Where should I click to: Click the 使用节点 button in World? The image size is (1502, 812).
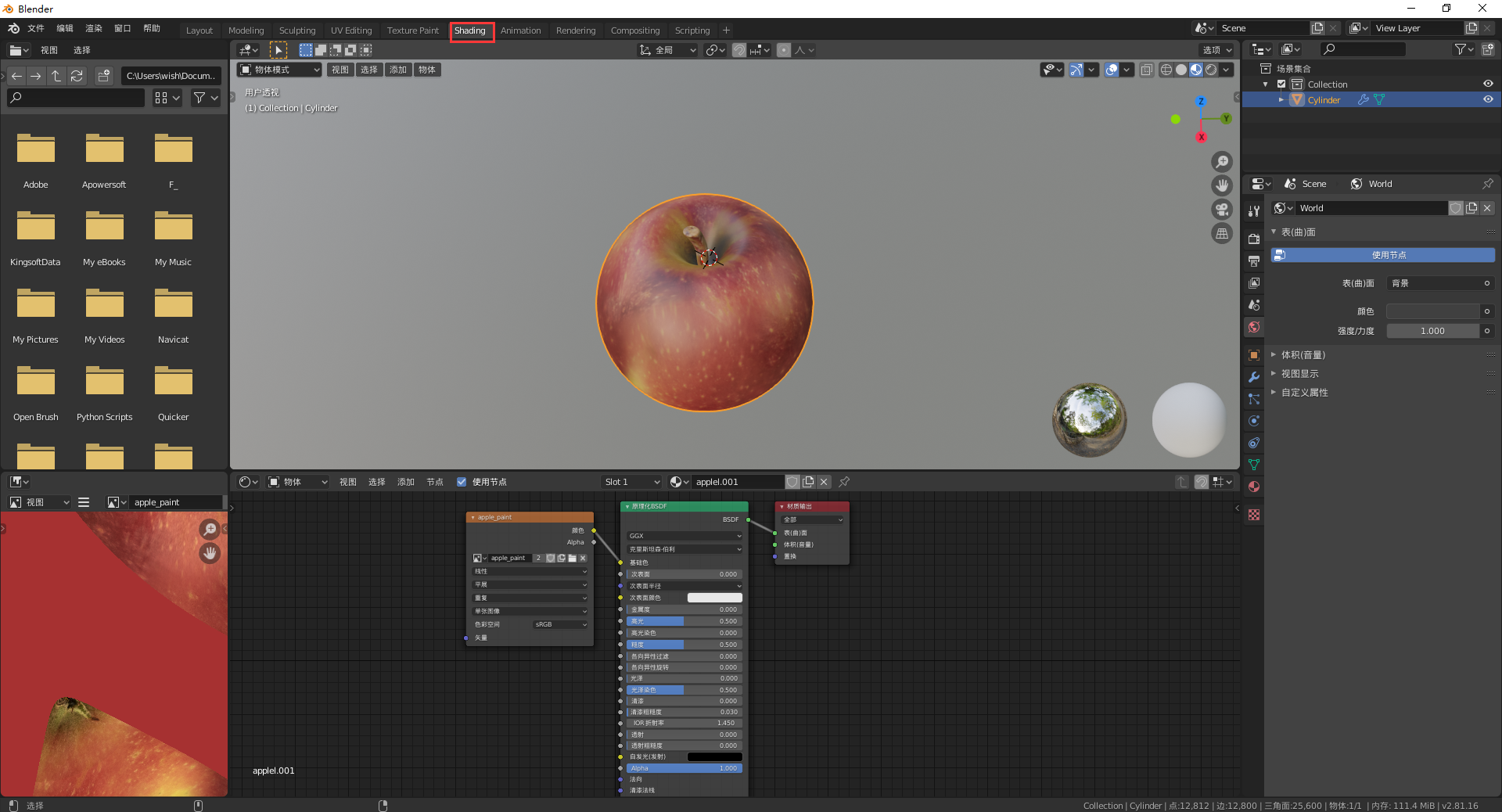tap(1383, 255)
